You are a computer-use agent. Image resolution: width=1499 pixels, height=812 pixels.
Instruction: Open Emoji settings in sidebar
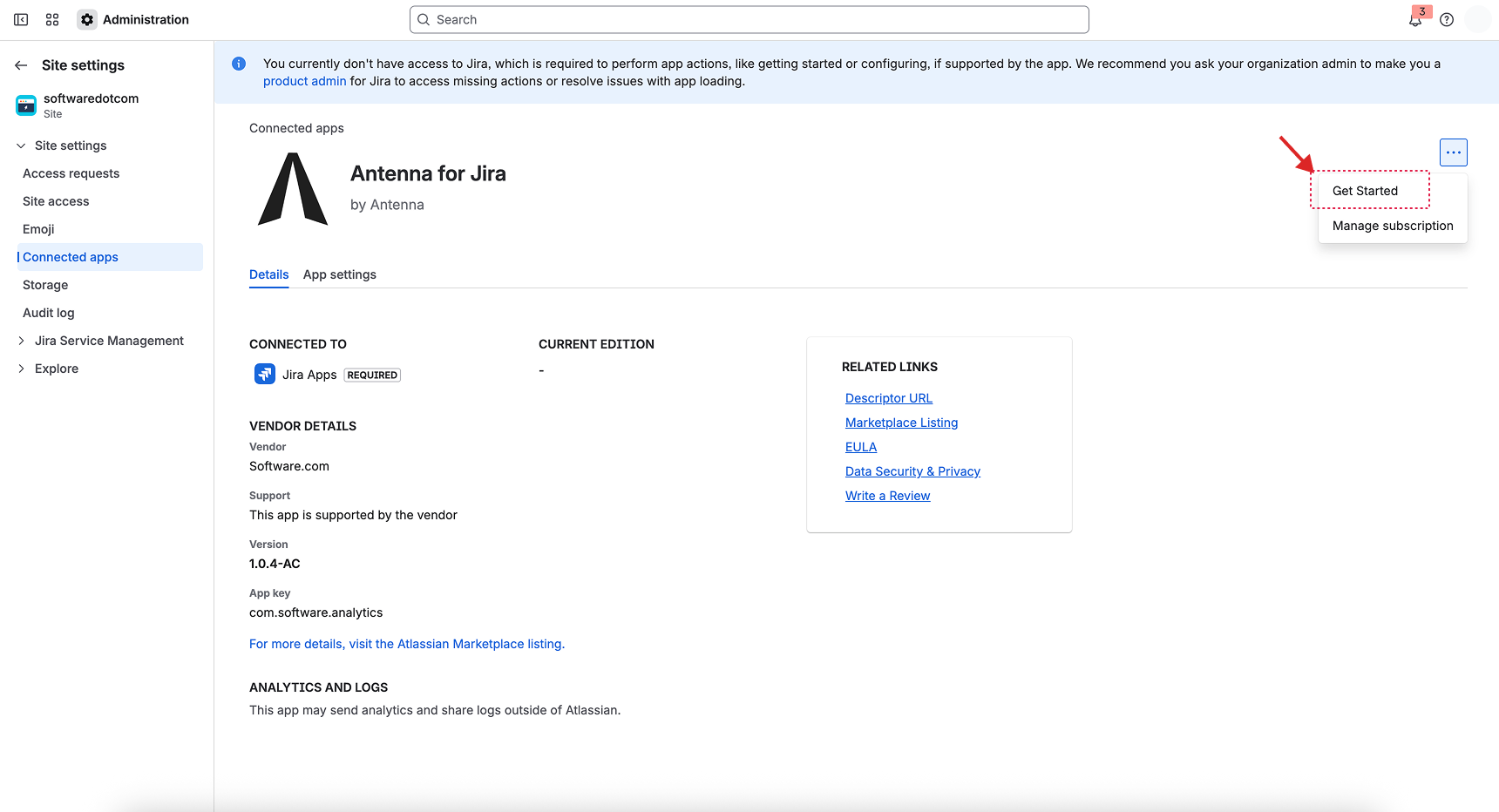coord(38,229)
